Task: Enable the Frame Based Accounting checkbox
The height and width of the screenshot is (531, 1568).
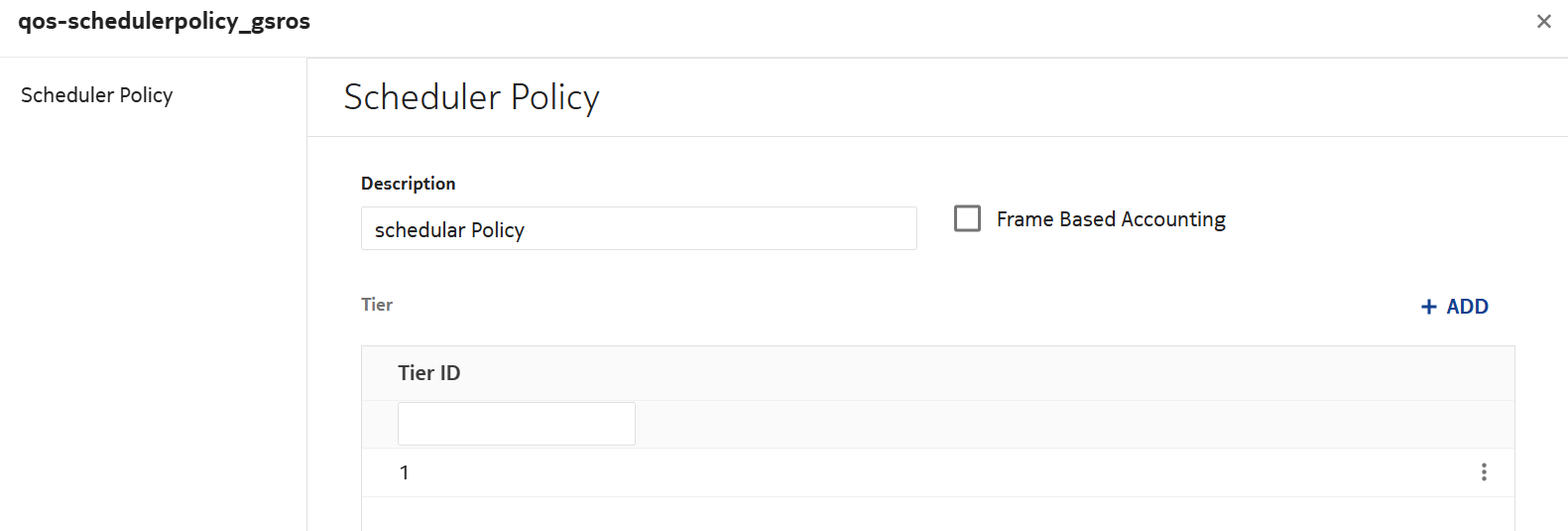Action: pos(967,218)
